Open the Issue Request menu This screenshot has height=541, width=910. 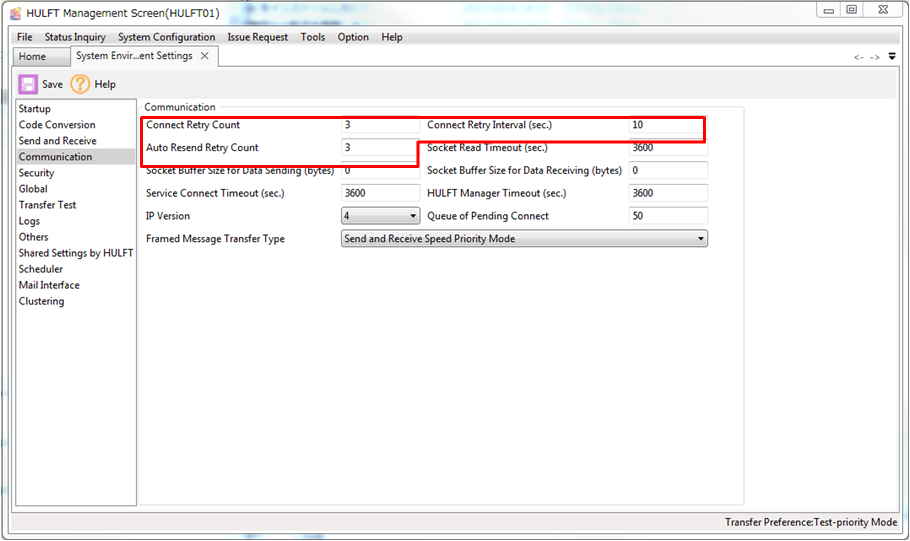257,37
